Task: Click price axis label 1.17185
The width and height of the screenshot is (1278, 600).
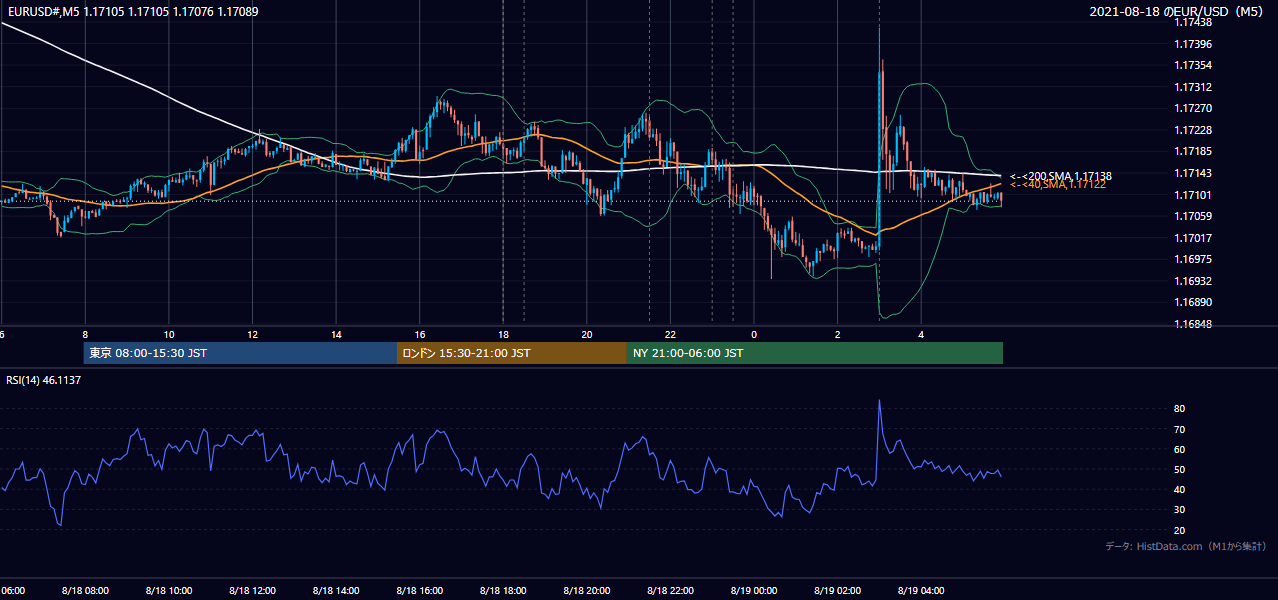Action: tap(1194, 151)
